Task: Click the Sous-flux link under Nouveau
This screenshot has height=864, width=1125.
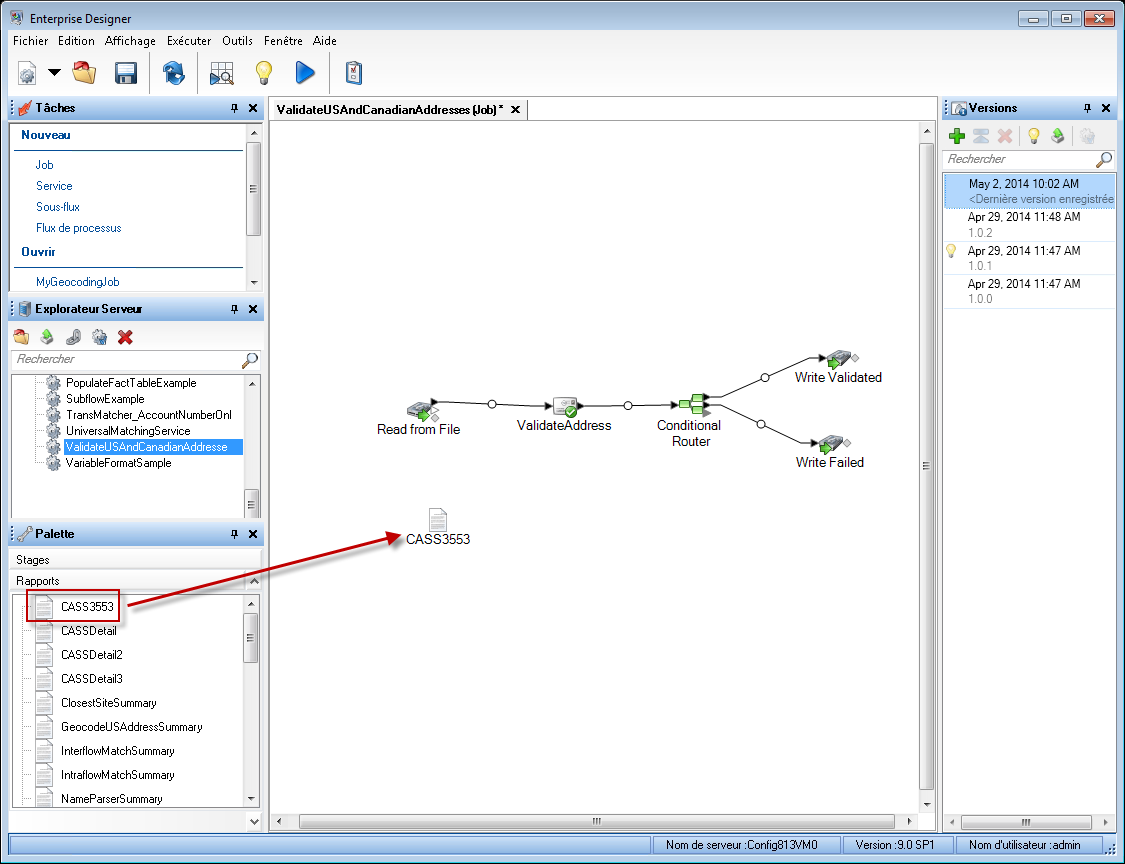Action: click(58, 207)
